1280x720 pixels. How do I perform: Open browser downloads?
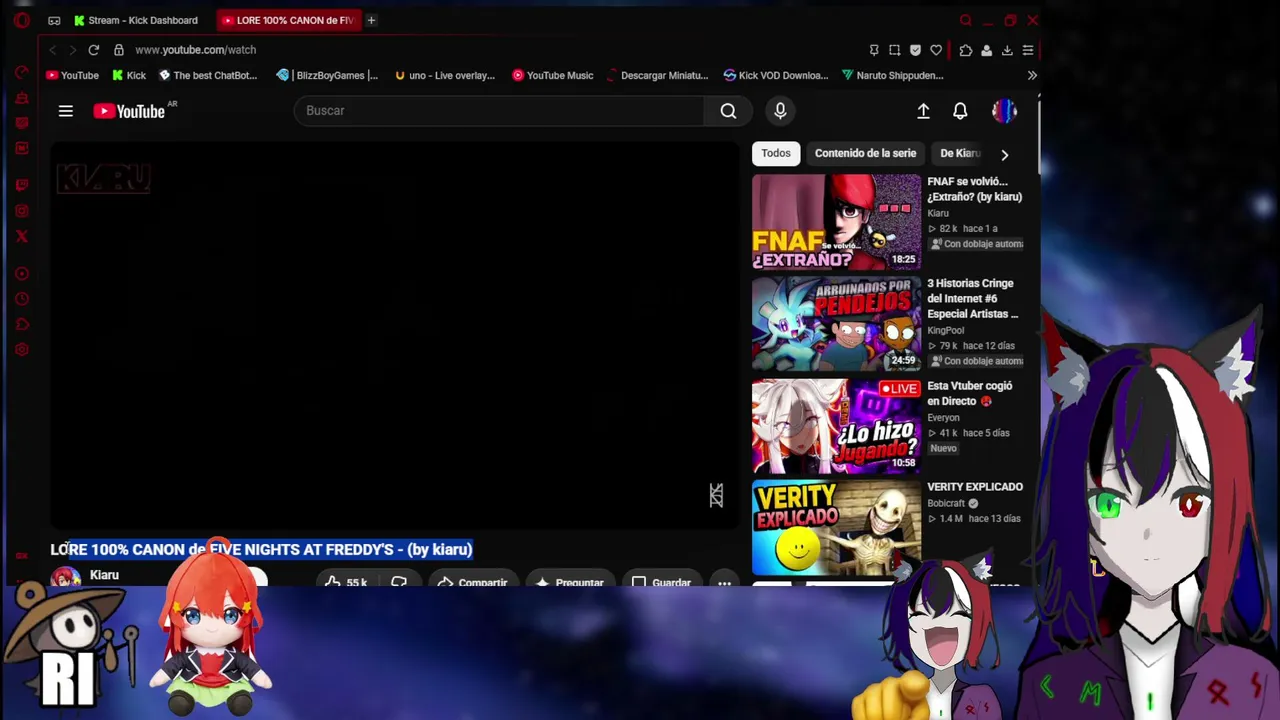coord(1007,50)
